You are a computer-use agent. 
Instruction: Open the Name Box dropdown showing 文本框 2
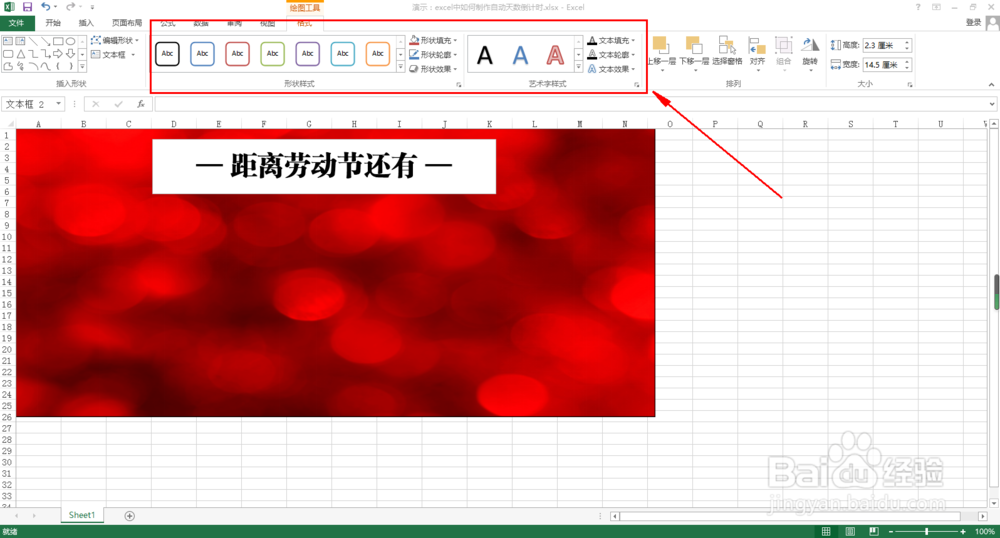(x=59, y=104)
